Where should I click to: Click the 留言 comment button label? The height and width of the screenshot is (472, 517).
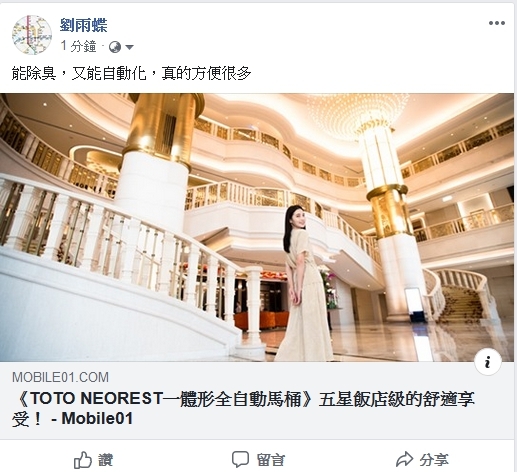(271, 460)
